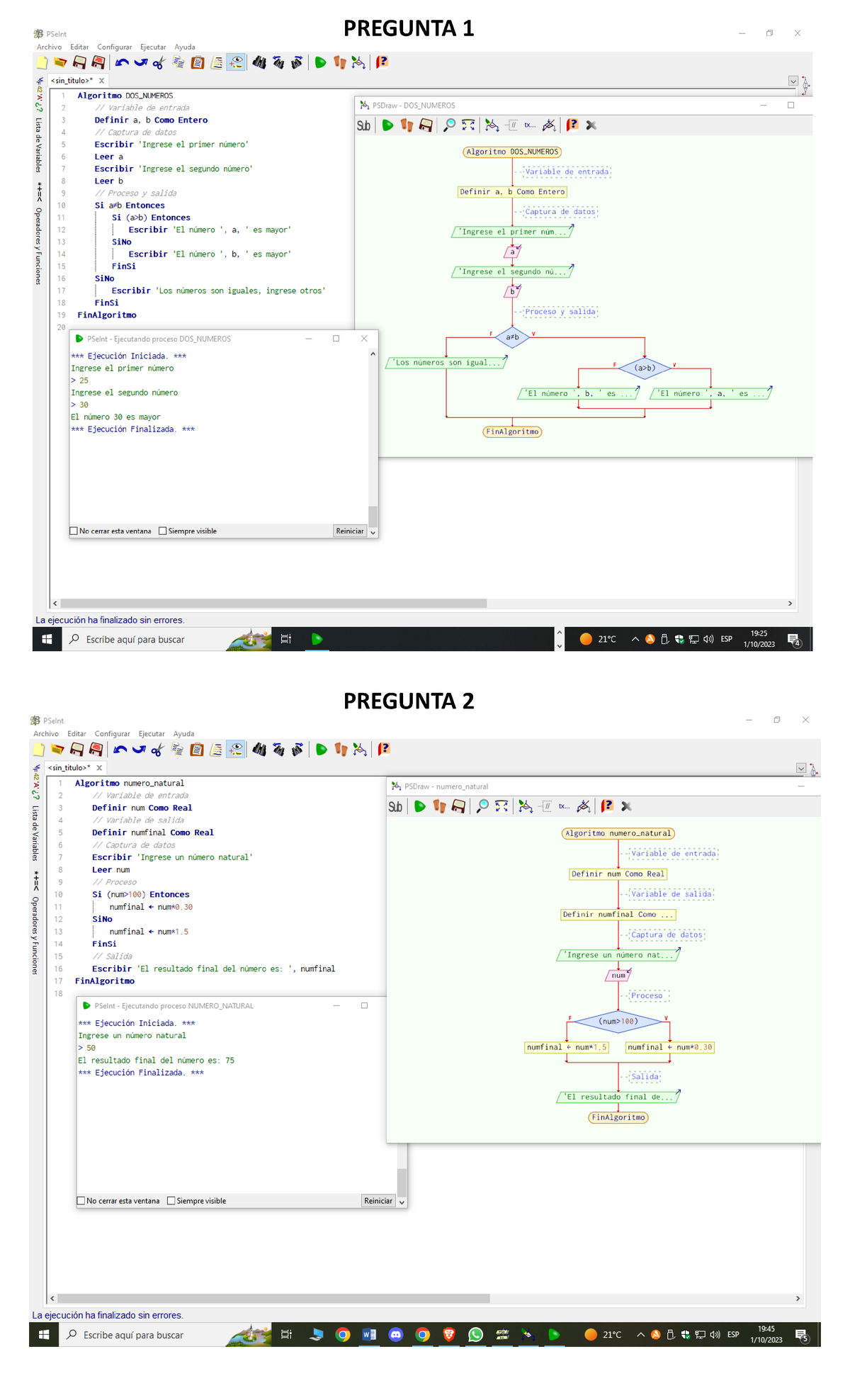Click the Sub subprocess icon in PSDraw numero_natural
Screen dimensions: 850x1400
tap(395, 806)
